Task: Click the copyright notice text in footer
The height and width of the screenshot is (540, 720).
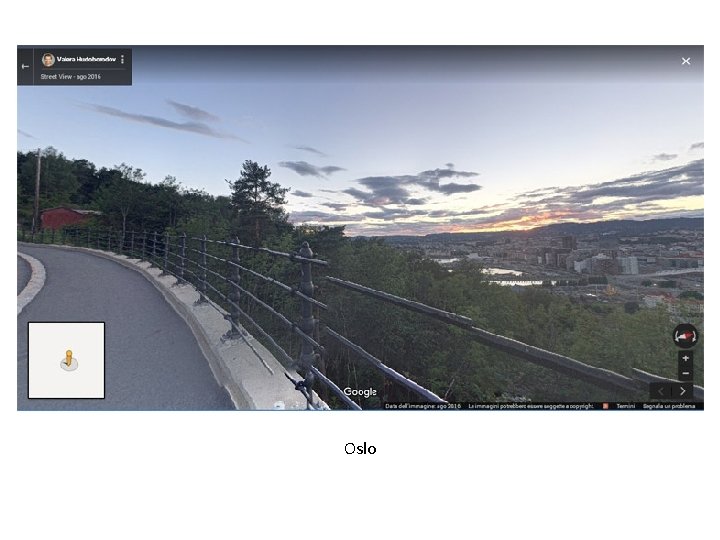Action: click(531, 406)
